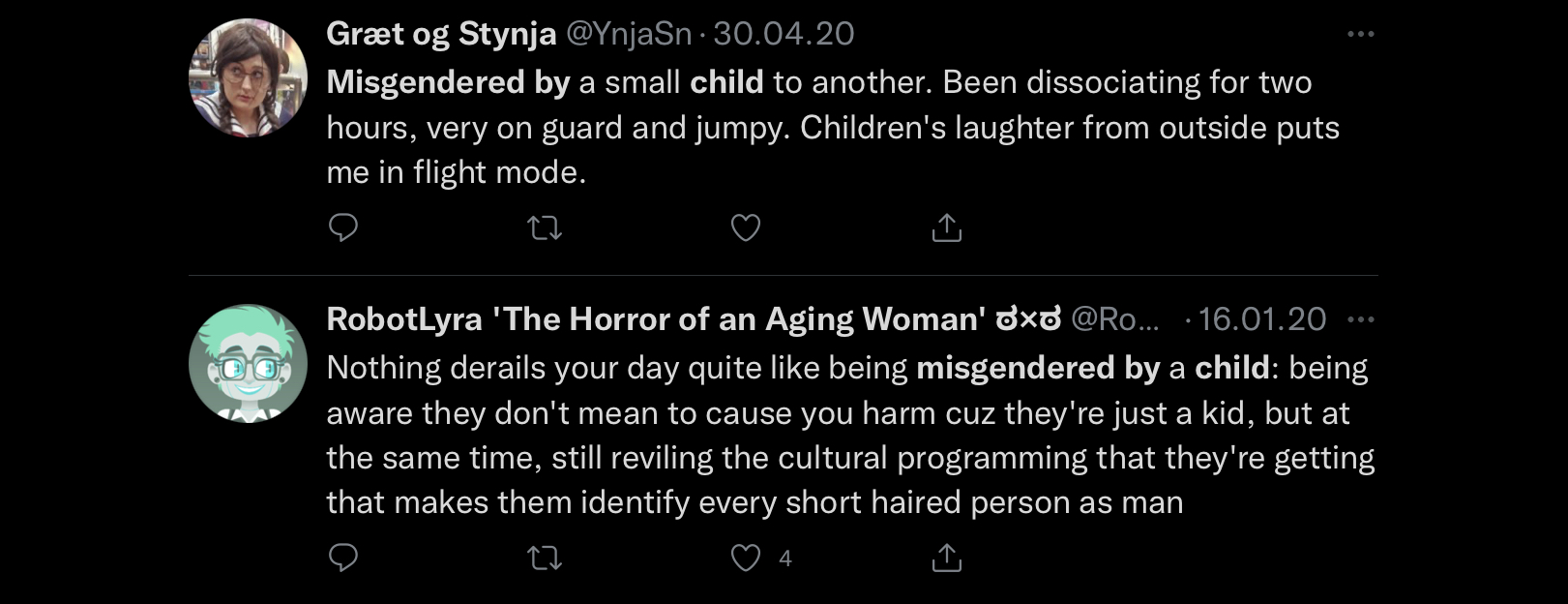Visit the @YnjaSn handle

pos(628,34)
